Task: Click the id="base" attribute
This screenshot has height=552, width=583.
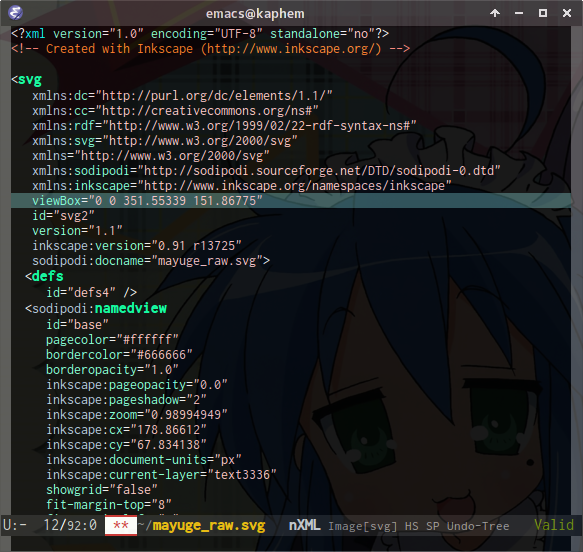Action: (x=77, y=325)
